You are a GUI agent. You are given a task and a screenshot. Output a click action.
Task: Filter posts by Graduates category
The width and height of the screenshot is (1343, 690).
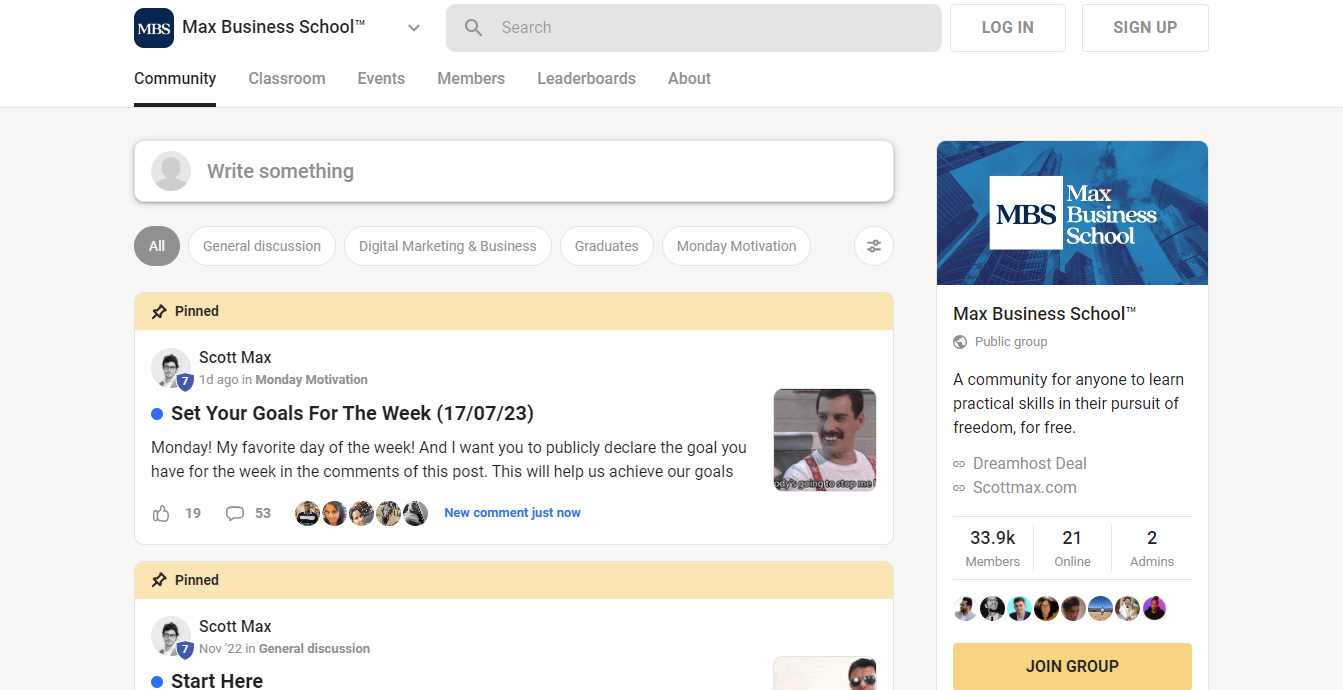607,246
